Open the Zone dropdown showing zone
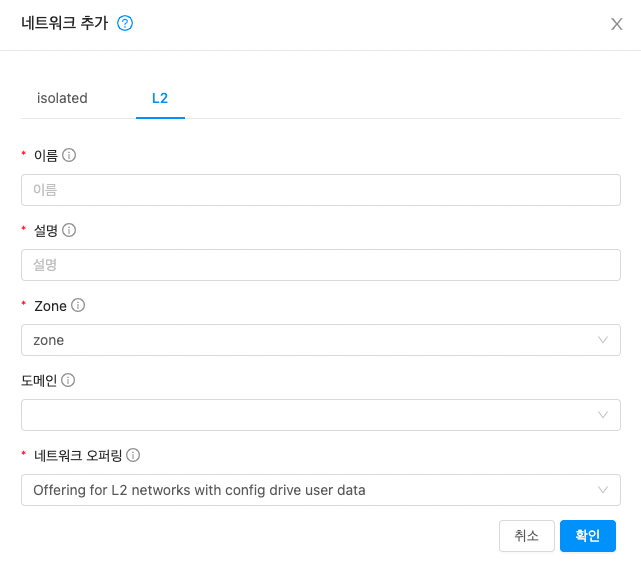This screenshot has height=581, width=641. coord(321,340)
